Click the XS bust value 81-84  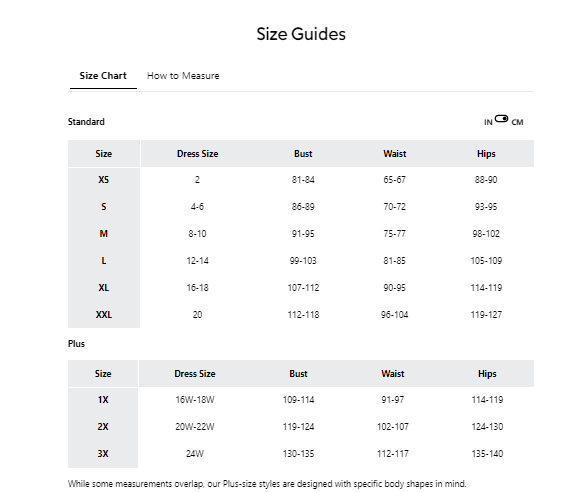tap(303, 179)
